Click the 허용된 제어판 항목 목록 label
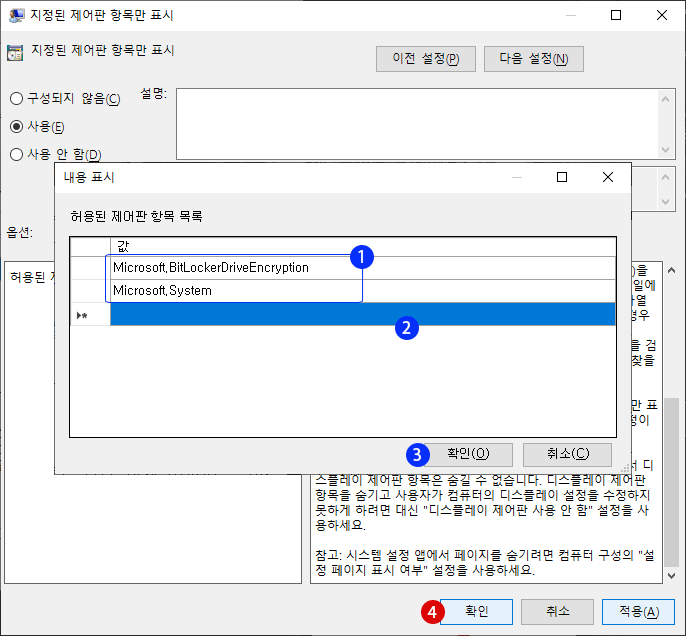This screenshot has width=686, height=636. pyautogui.click(x=136, y=216)
